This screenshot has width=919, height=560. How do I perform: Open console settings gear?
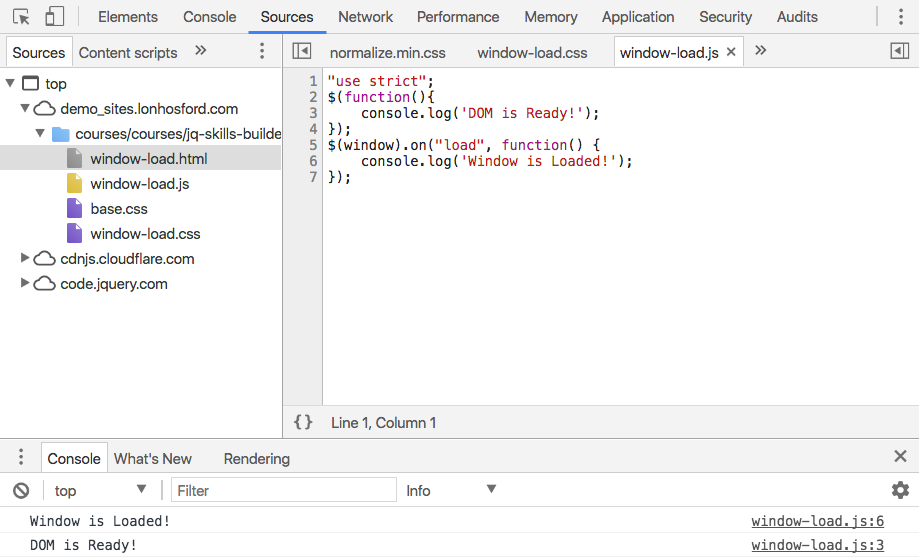point(900,490)
